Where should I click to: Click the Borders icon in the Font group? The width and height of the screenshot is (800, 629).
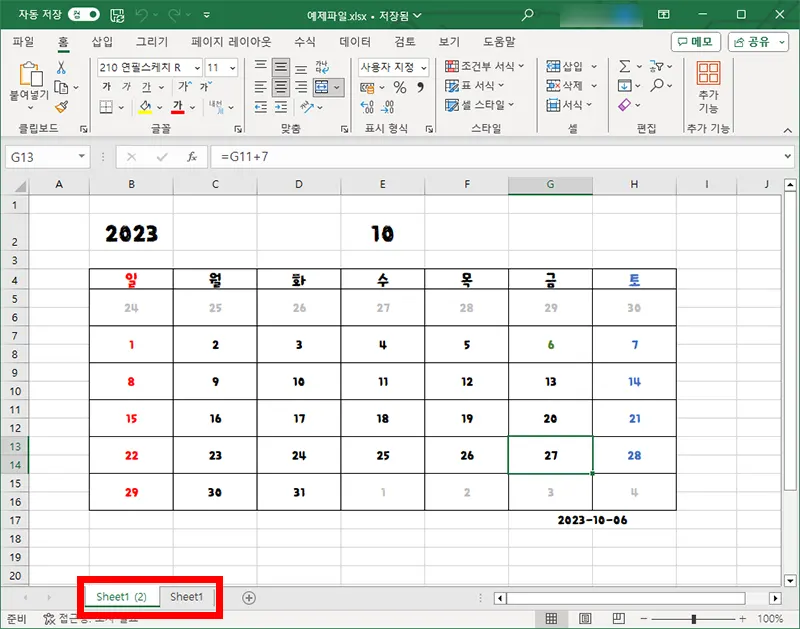click(105, 106)
